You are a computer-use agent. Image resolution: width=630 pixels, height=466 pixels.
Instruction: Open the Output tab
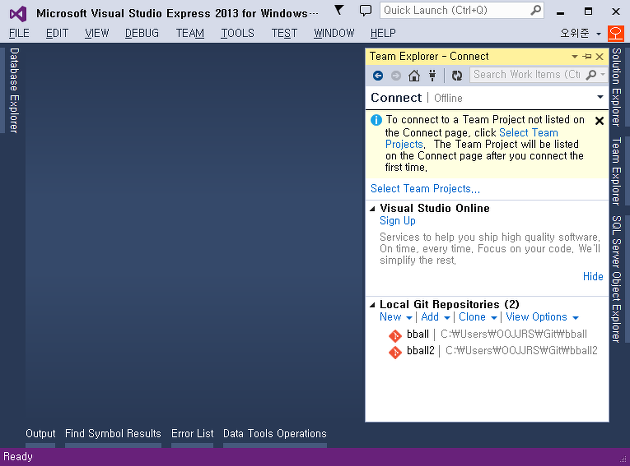tap(40, 433)
